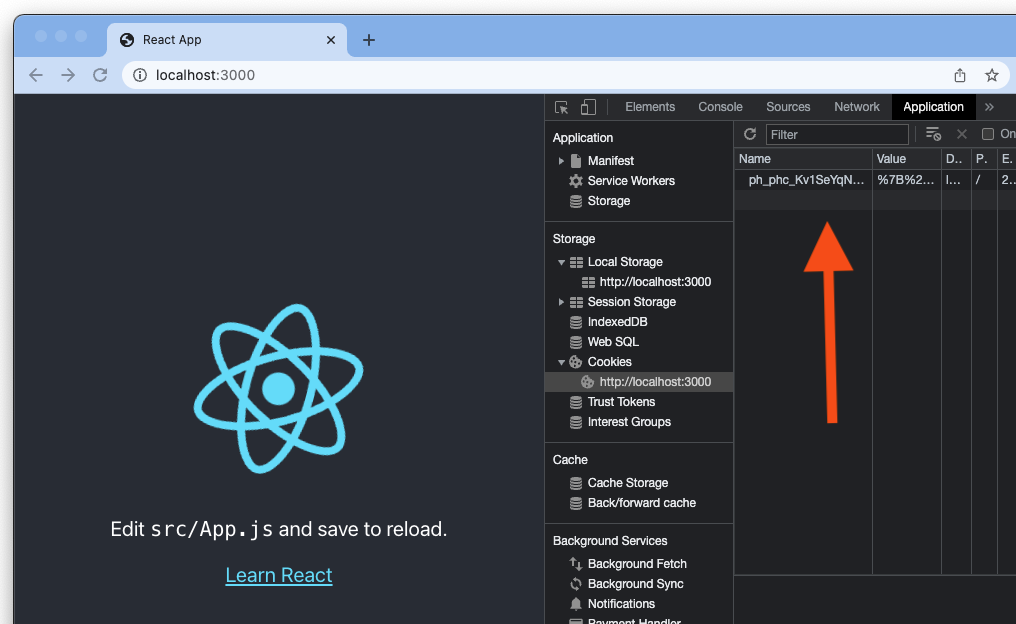The image size is (1016, 624).
Task: Open IndexedDB in Storage sidebar
Action: point(617,322)
